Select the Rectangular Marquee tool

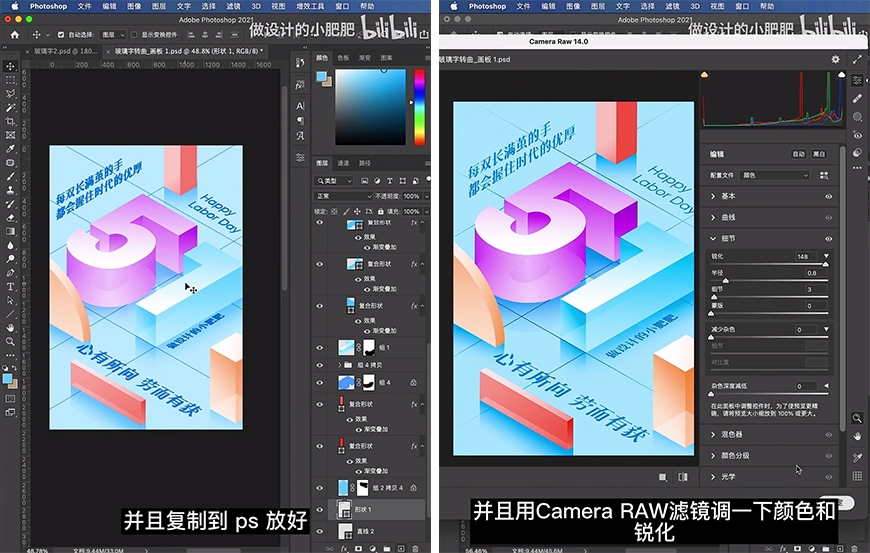pos(10,80)
